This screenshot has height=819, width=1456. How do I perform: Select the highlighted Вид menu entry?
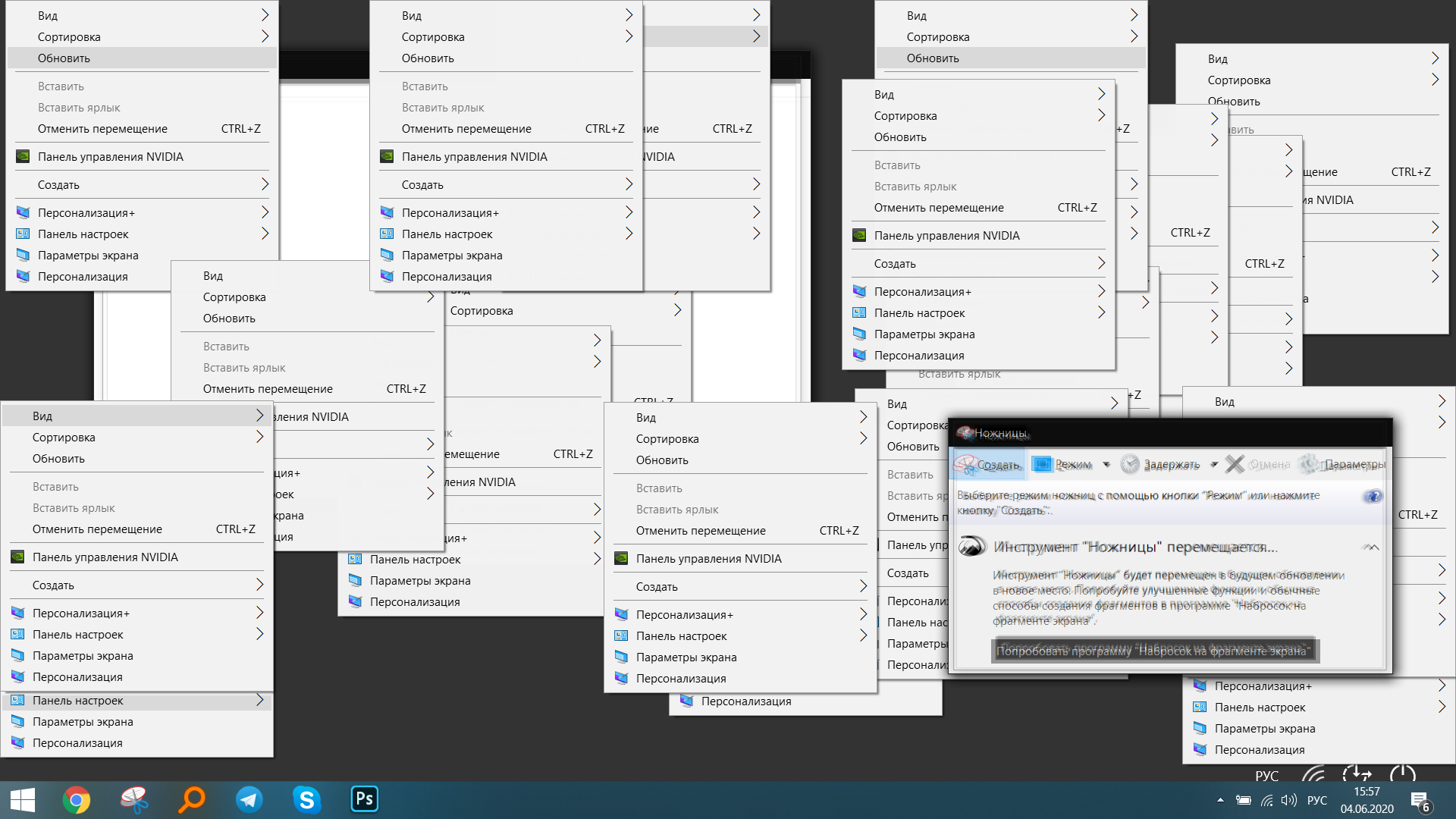point(136,416)
